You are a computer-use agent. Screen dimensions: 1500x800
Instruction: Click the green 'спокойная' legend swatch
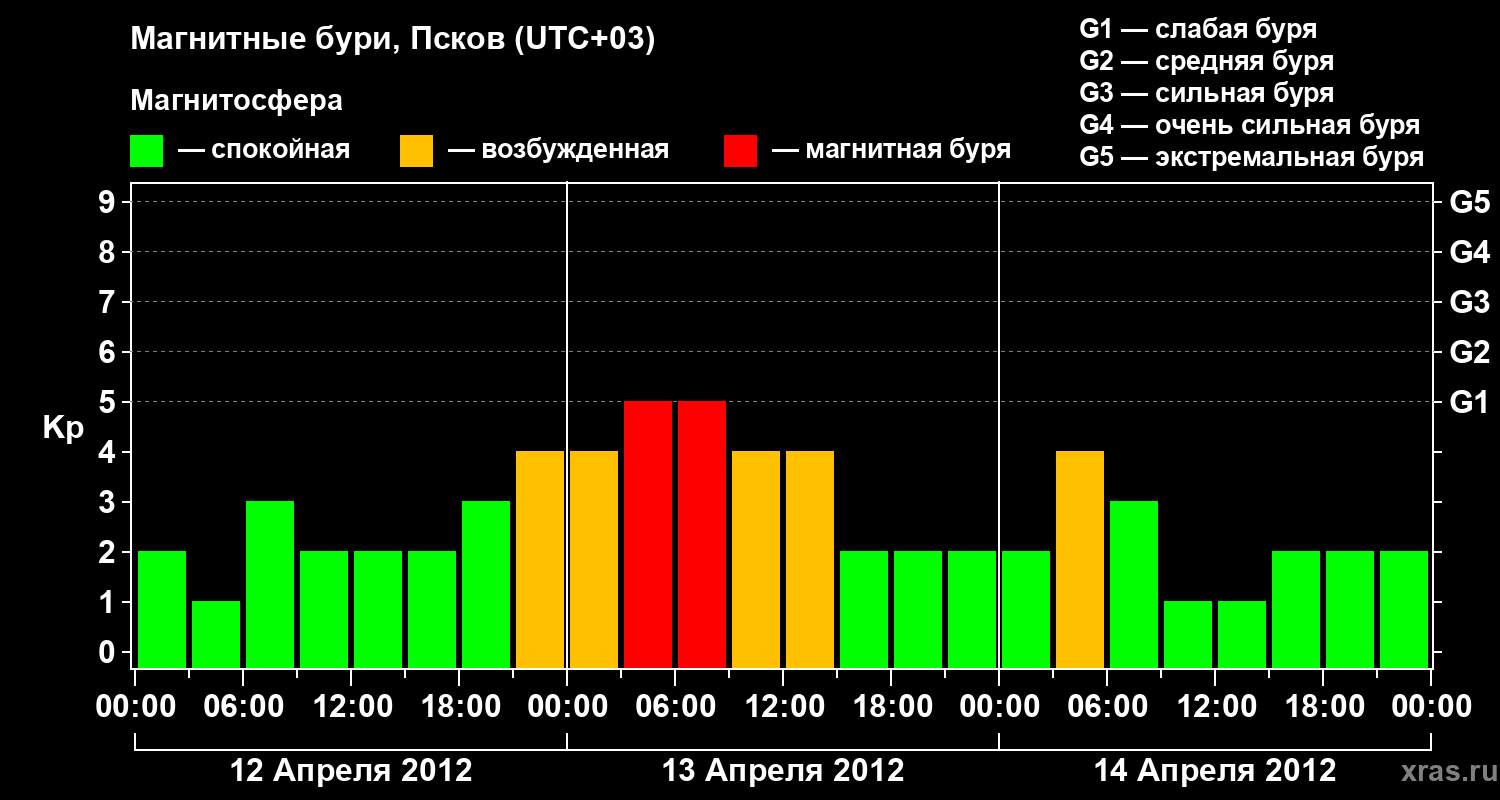146,151
